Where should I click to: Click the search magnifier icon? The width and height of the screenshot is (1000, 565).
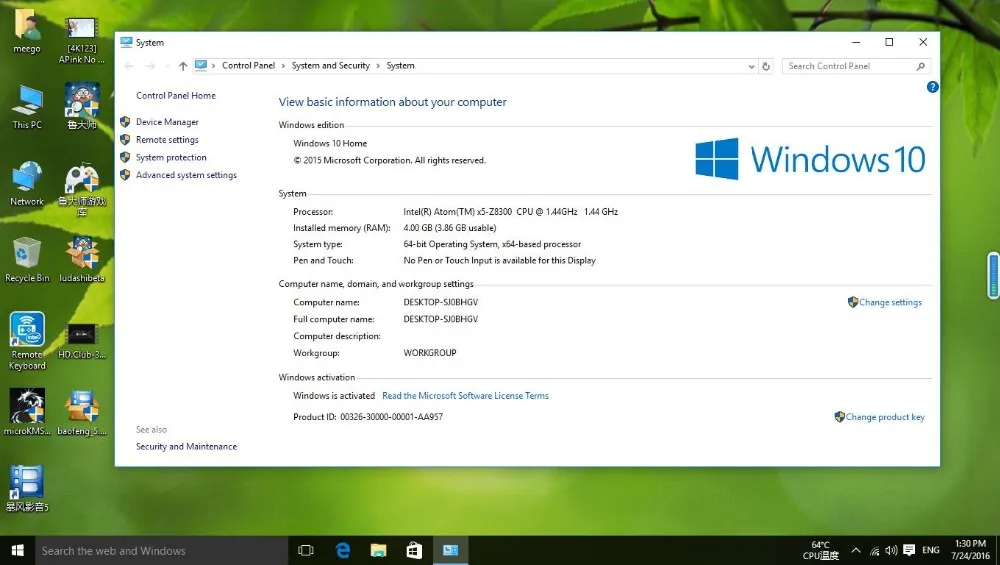coord(920,66)
